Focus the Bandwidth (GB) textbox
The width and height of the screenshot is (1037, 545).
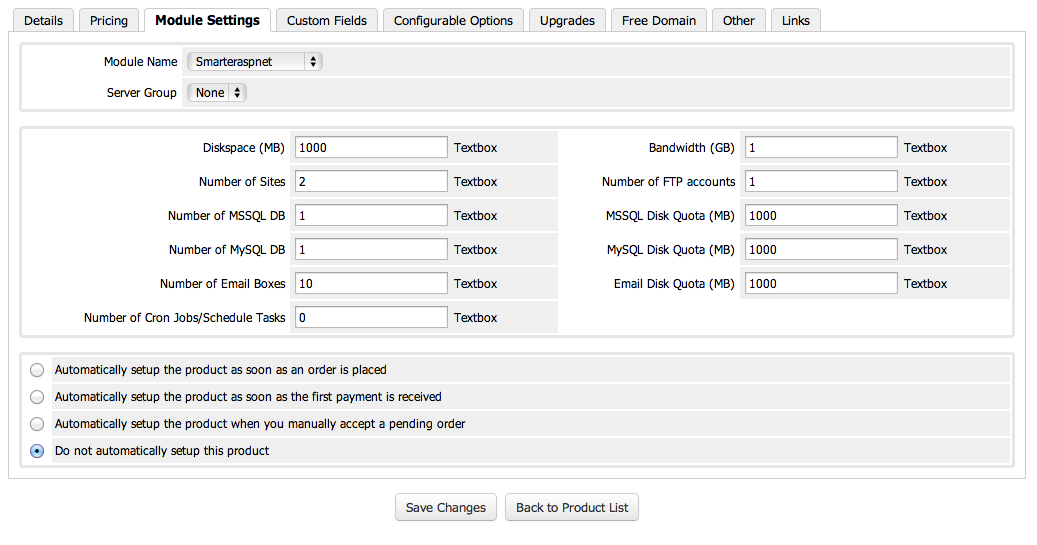click(820, 148)
